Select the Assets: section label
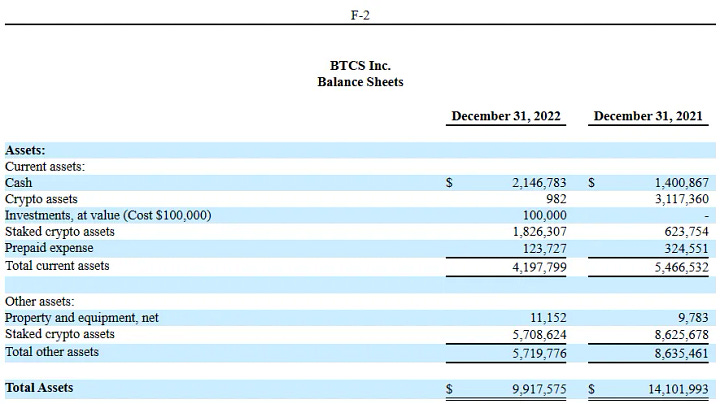The height and width of the screenshot is (404, 720). 25,150
